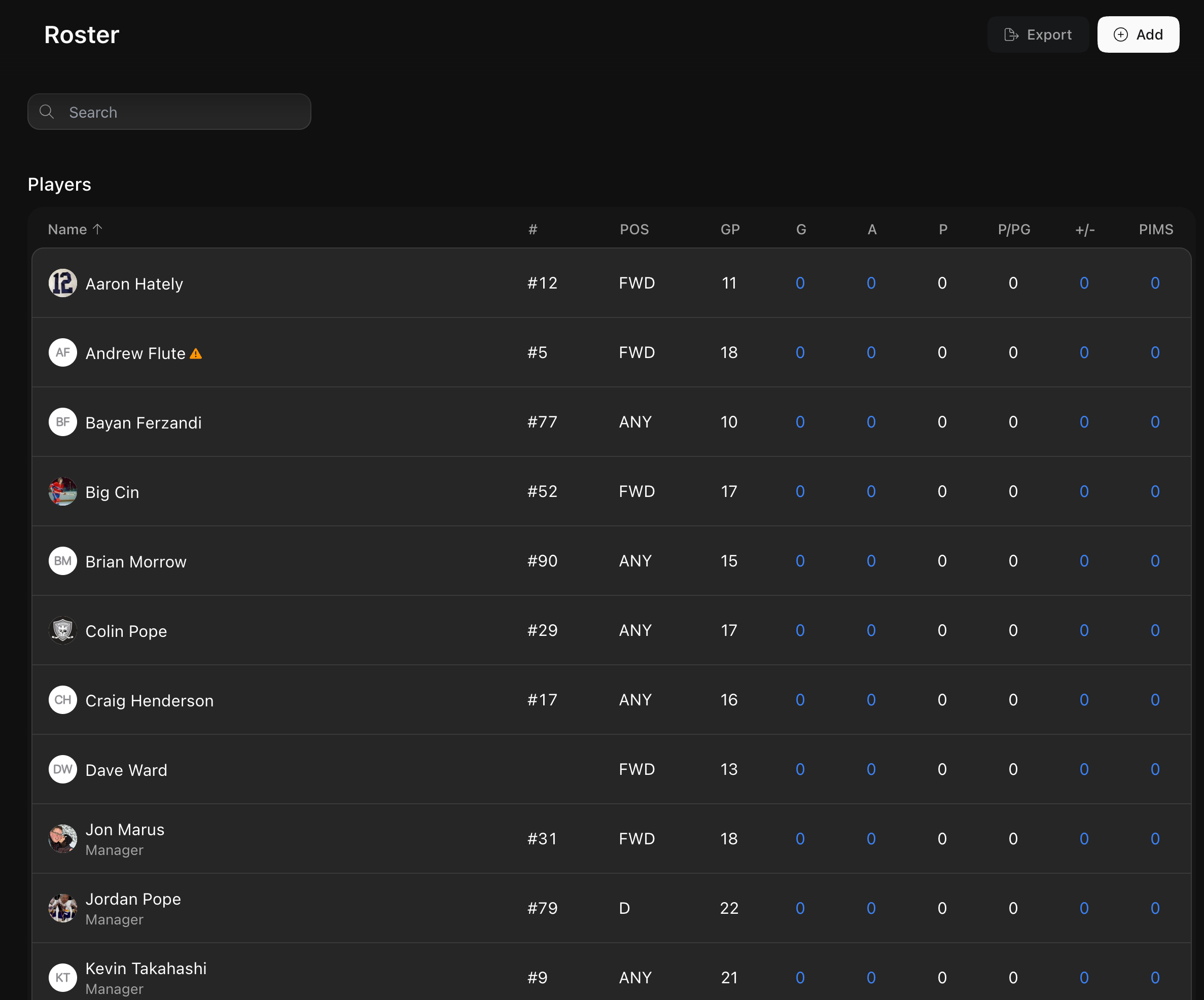Click Andrew Flute's orange warning icon
1204x1000 pixels.
196,354
